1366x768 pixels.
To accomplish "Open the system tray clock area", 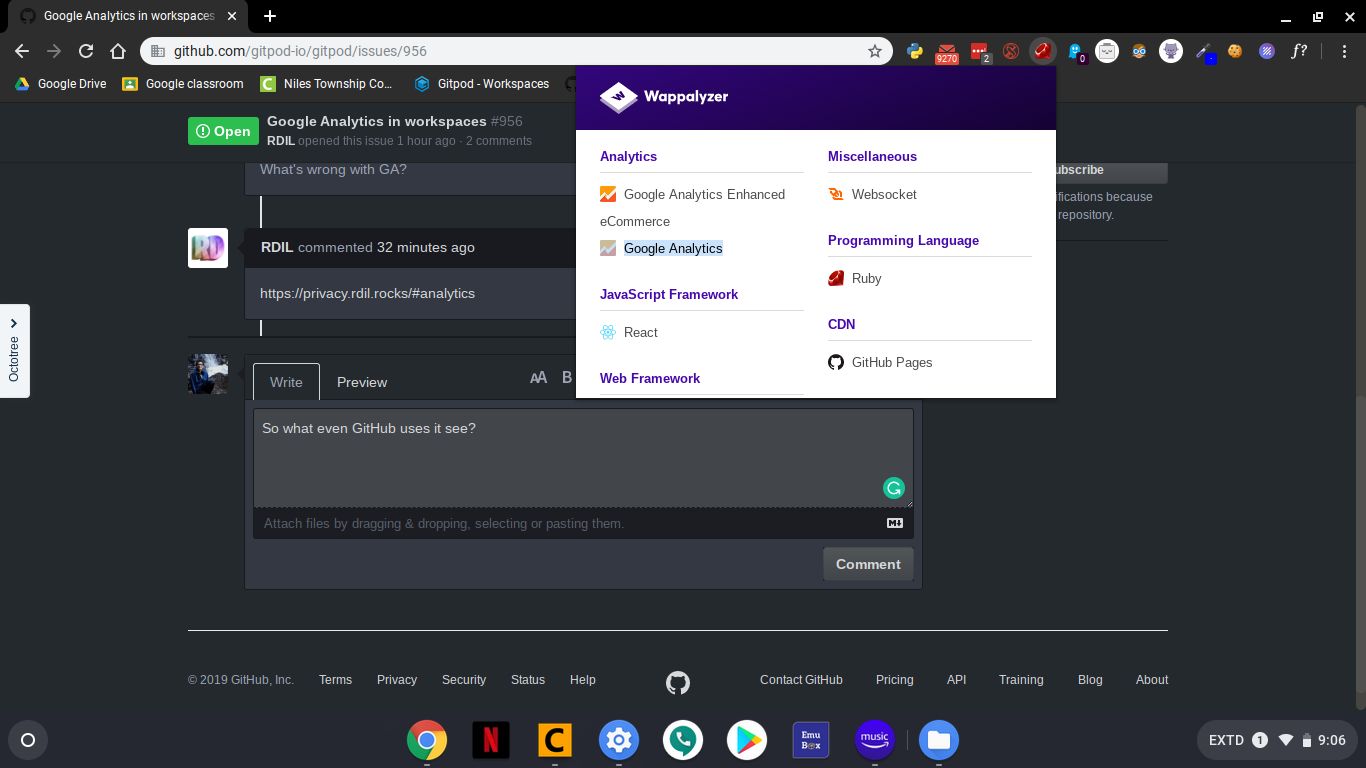I will coord(1278,740).
